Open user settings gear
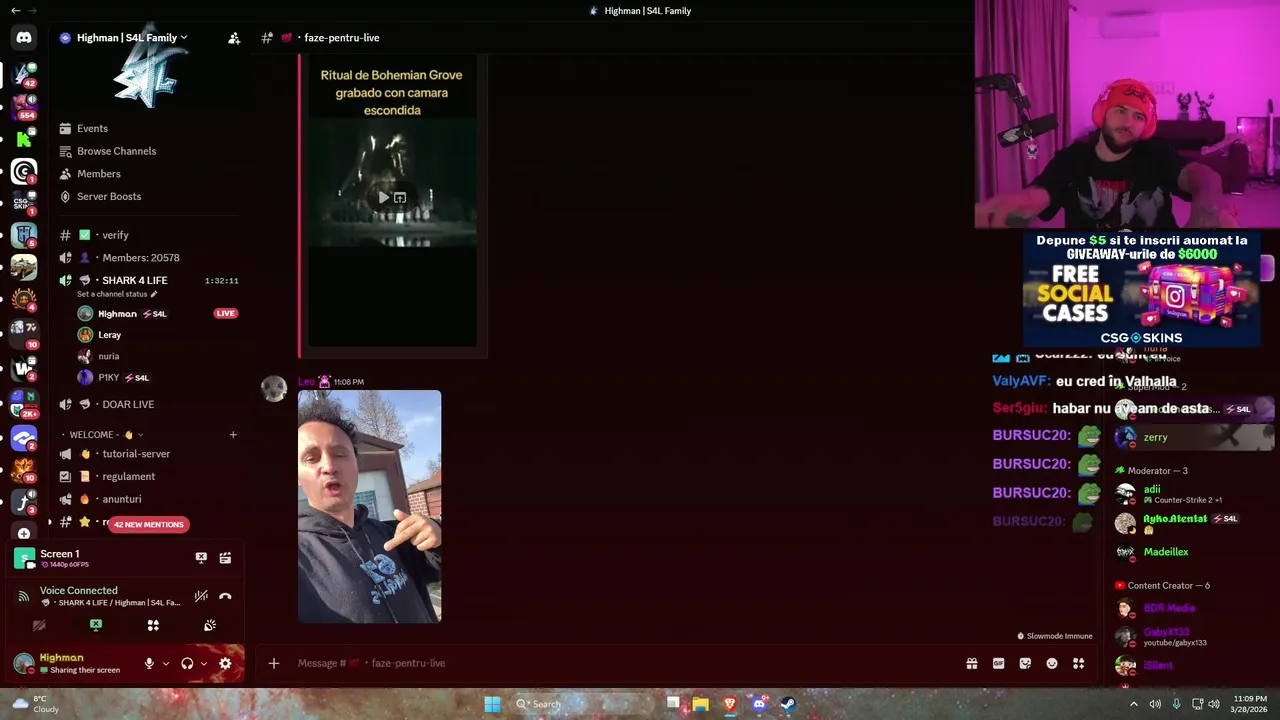 225,663
